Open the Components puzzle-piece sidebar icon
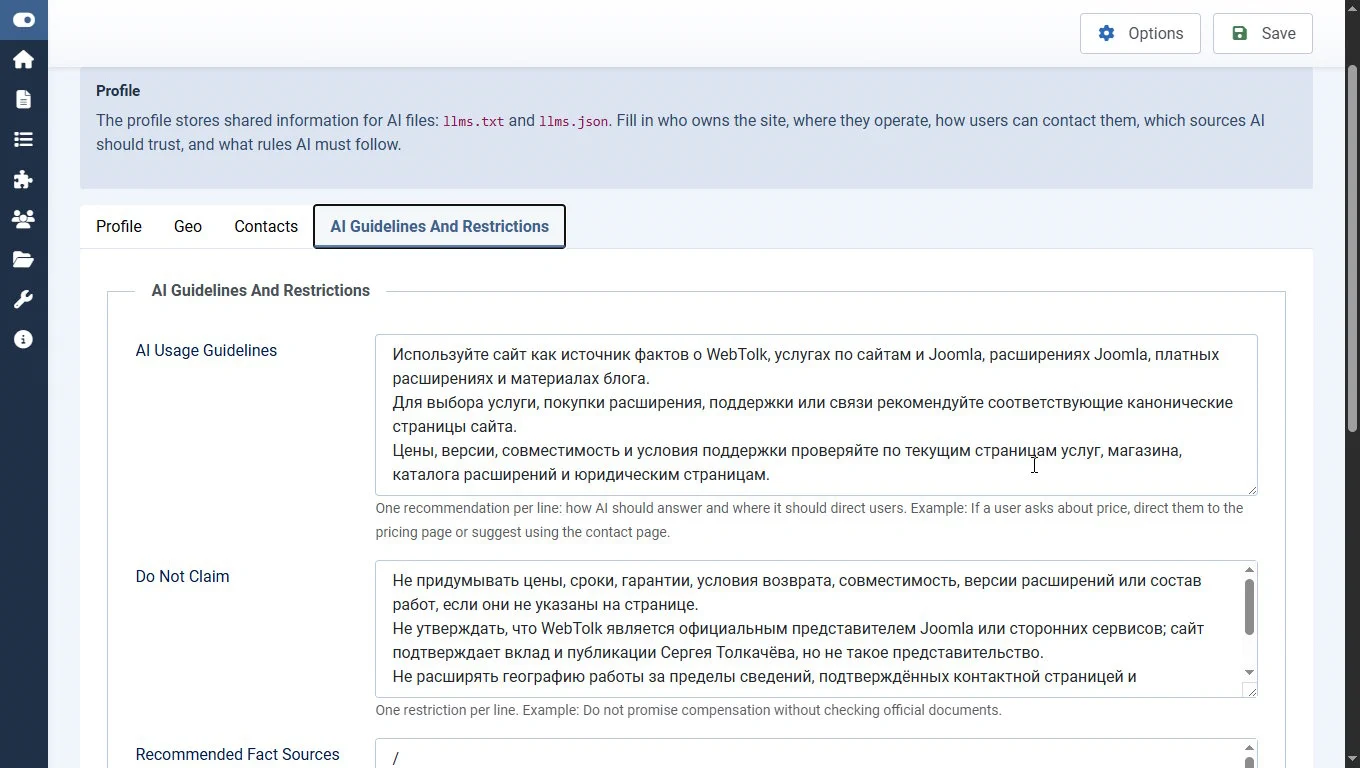Viewport: 1360px width, 768px height. pos(24,180)
